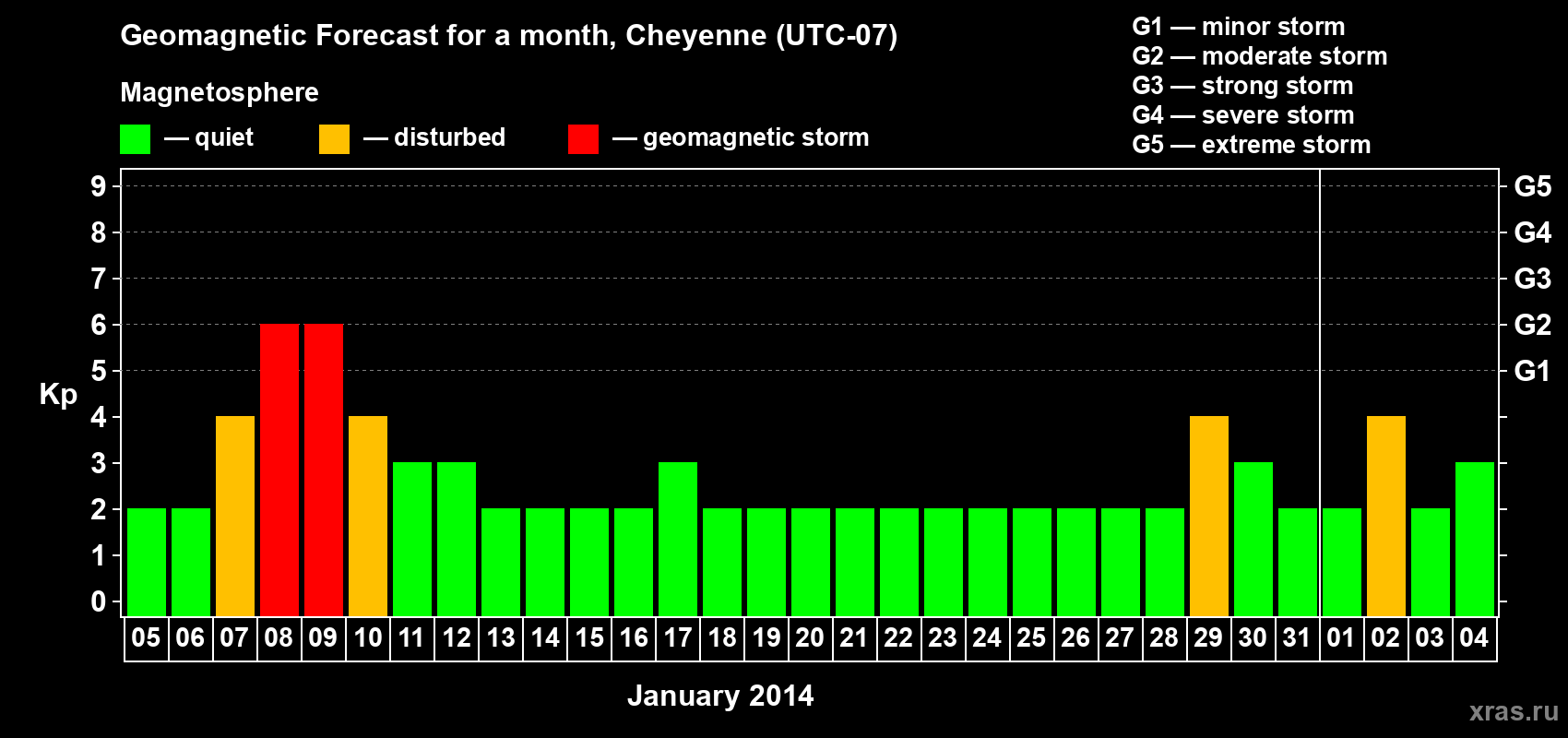Viewport: 1568px width, 738px height.
Task: Select the green bar for day 30
Action: pos(1253,539)
